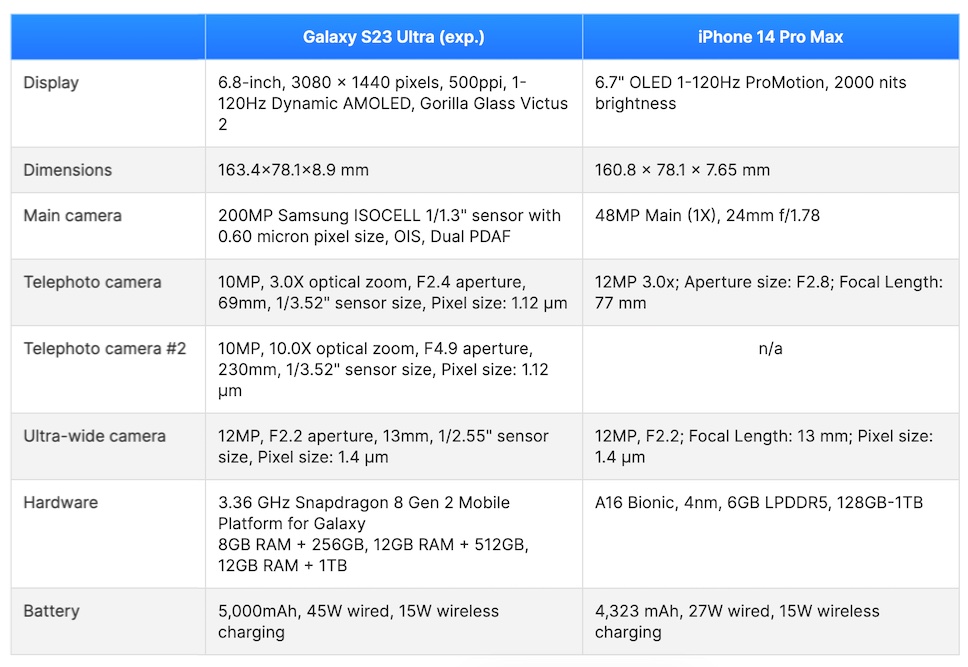968x667 pixels.
Task: Select the Display row label
Action: (x=51, y=82)
